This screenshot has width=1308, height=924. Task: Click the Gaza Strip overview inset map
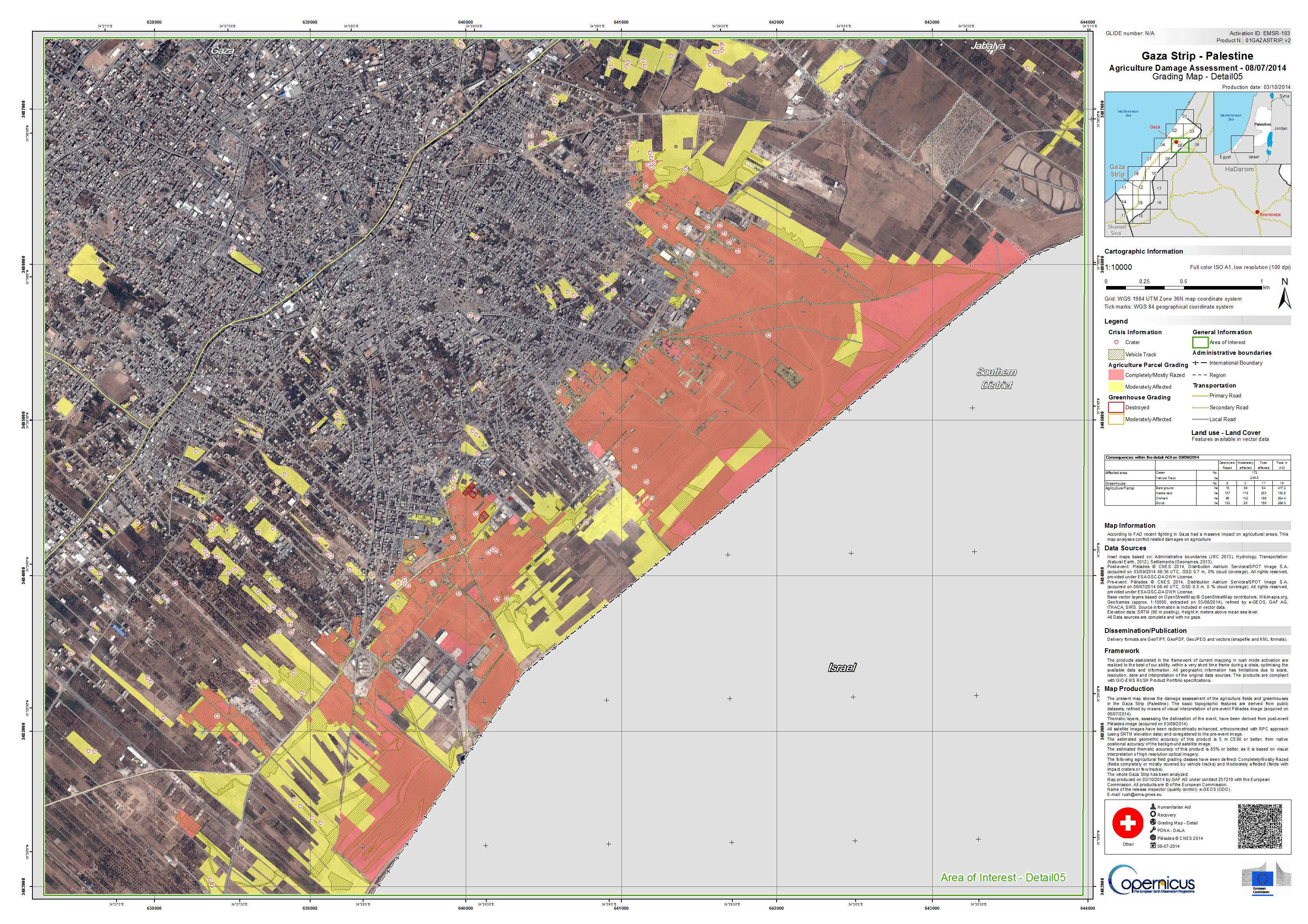tap(1158, 164)
